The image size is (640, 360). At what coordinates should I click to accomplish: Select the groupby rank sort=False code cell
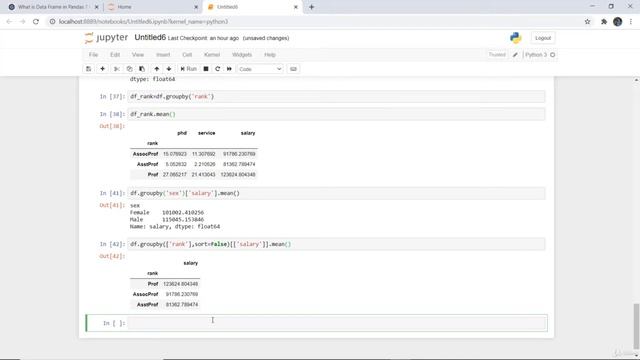click(x=337, y=244)
